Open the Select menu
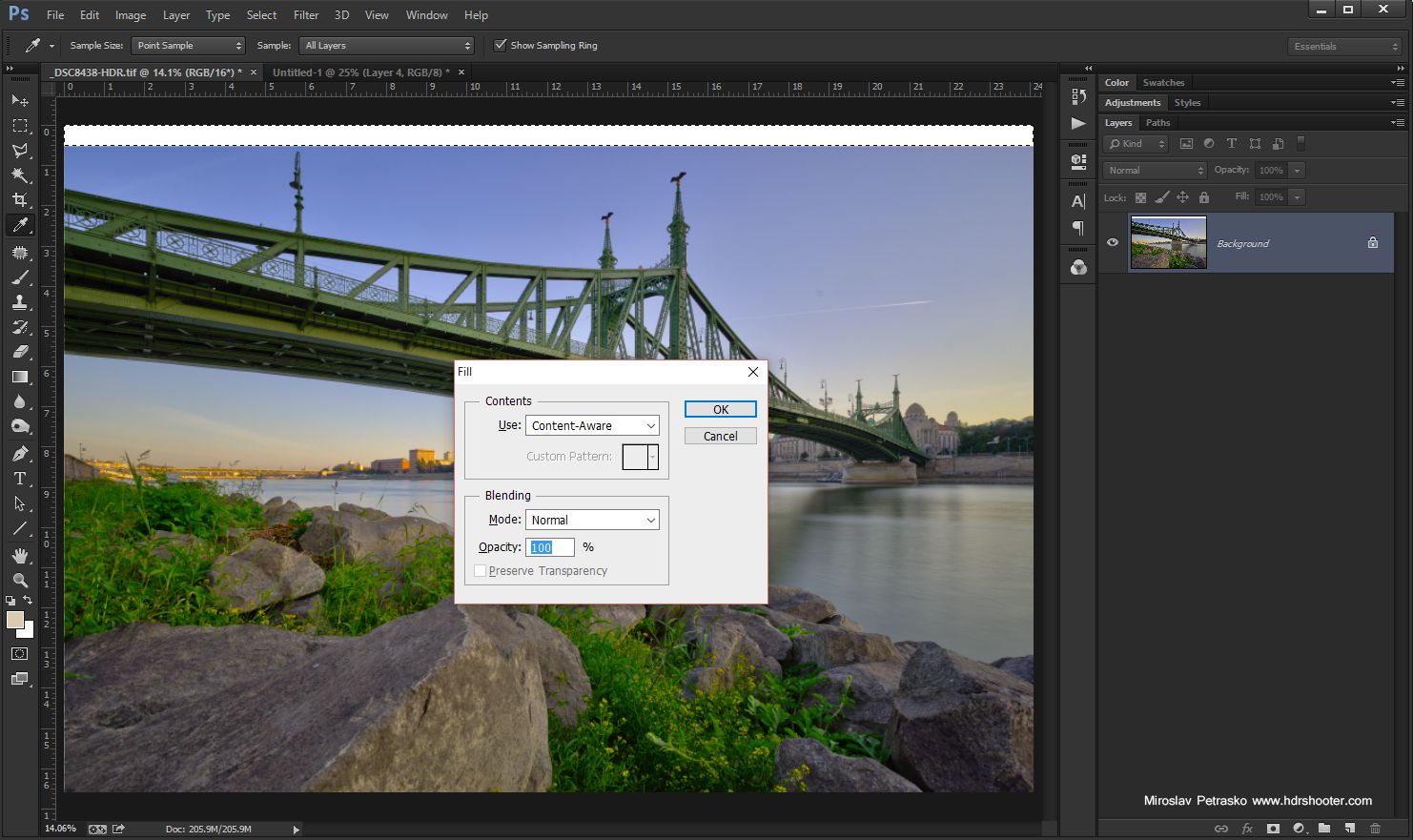The width and height of the screenshot is (1413, 840). pyautogui.click(x=261, y=14)
